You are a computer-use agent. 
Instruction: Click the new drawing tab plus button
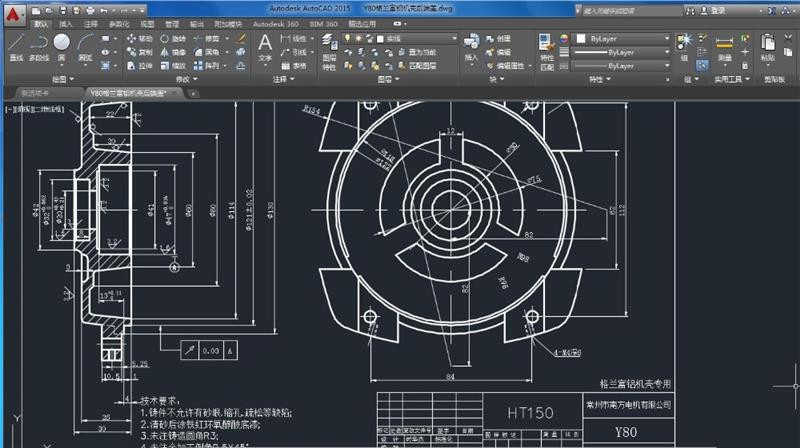click(x=193, y=92)
